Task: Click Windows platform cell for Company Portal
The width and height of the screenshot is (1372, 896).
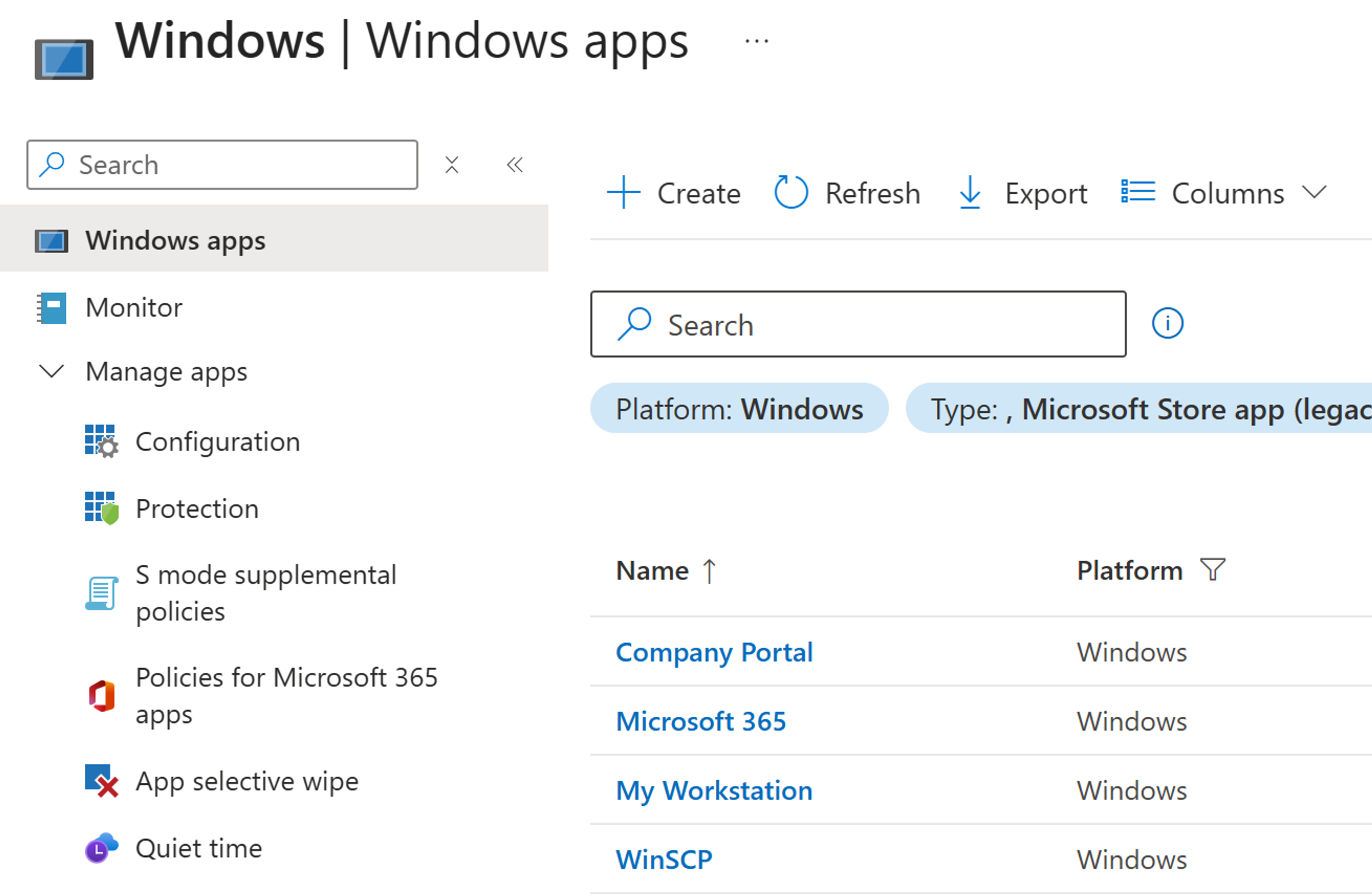Action: [1132, 653]
